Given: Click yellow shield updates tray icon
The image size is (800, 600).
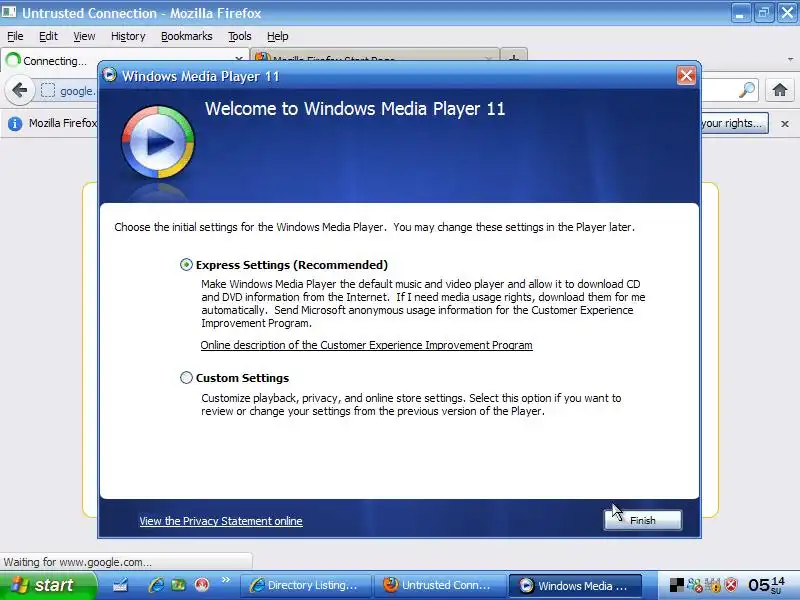Looking at the screenshot, I should click(x=713, y=585).
